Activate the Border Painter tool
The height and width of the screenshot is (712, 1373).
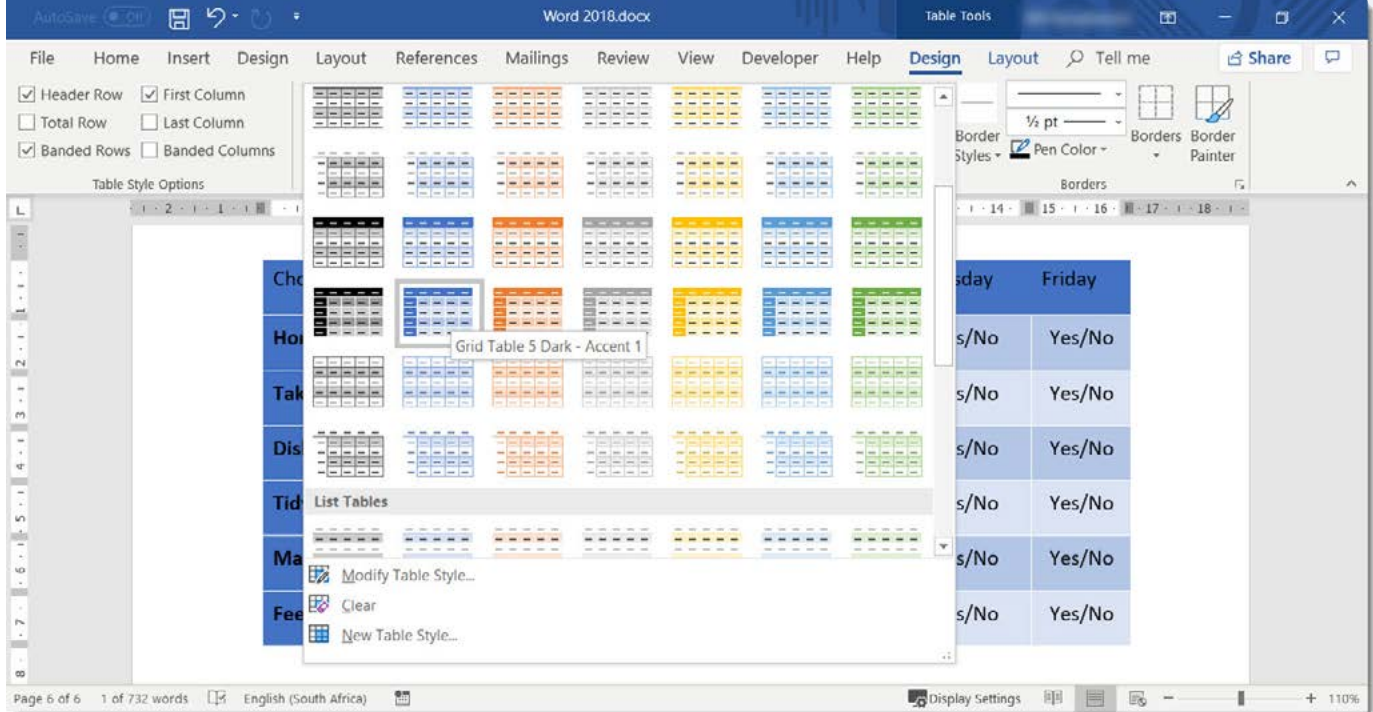1212,123
